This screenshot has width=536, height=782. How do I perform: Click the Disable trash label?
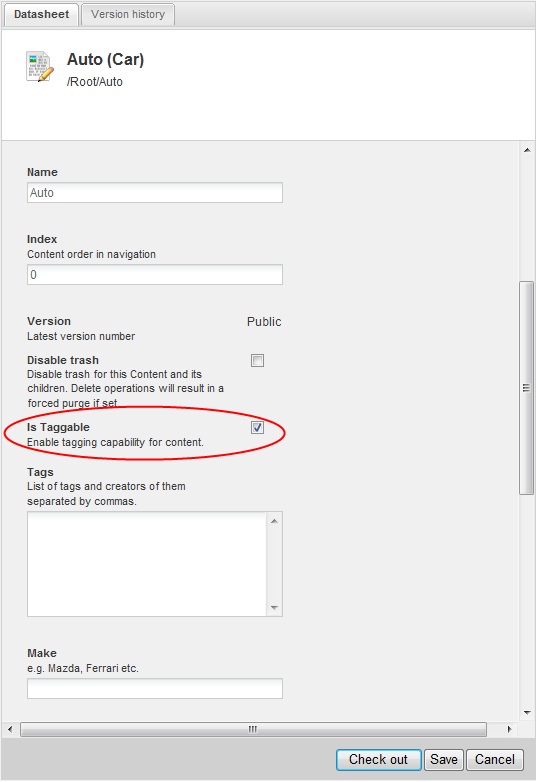[63, 360]
